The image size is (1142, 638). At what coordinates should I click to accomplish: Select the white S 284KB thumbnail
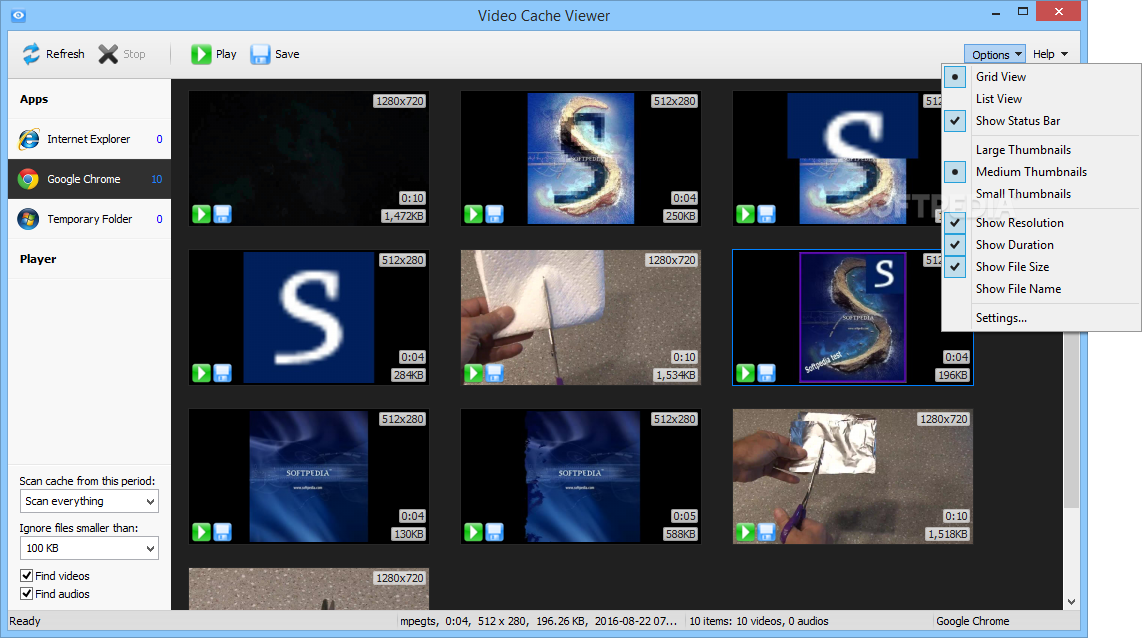[309, 318]
